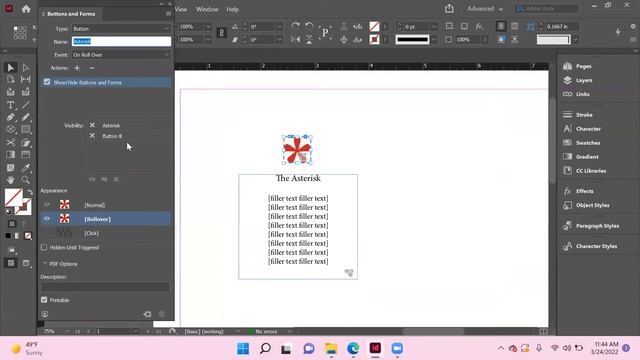The height and width of the screenshot is (360, 640).
Task: Open Microsoft Edge from taskbar
Action: (353, 349)
